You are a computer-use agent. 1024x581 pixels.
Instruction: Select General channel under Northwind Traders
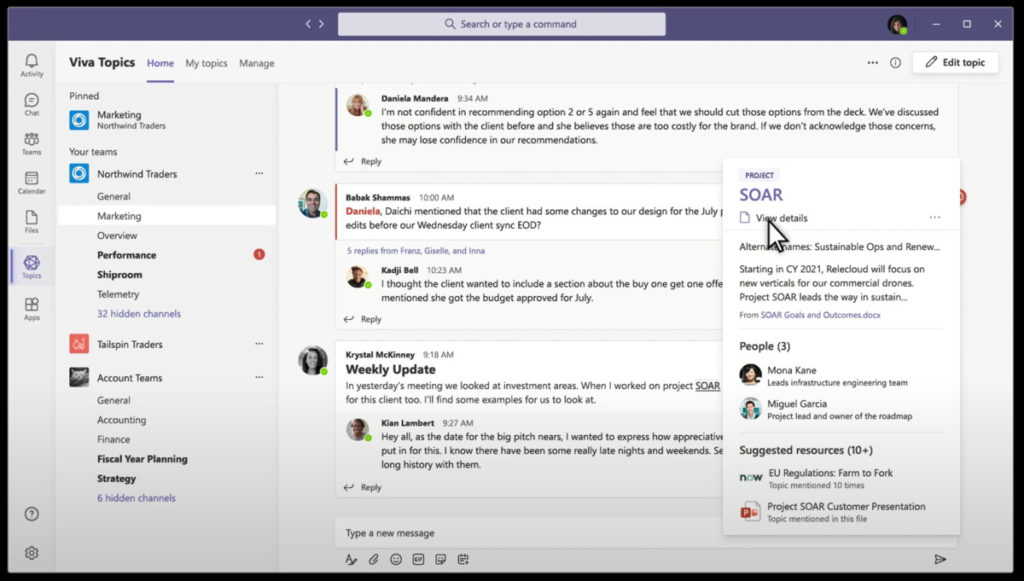click(x=114, y=196)
